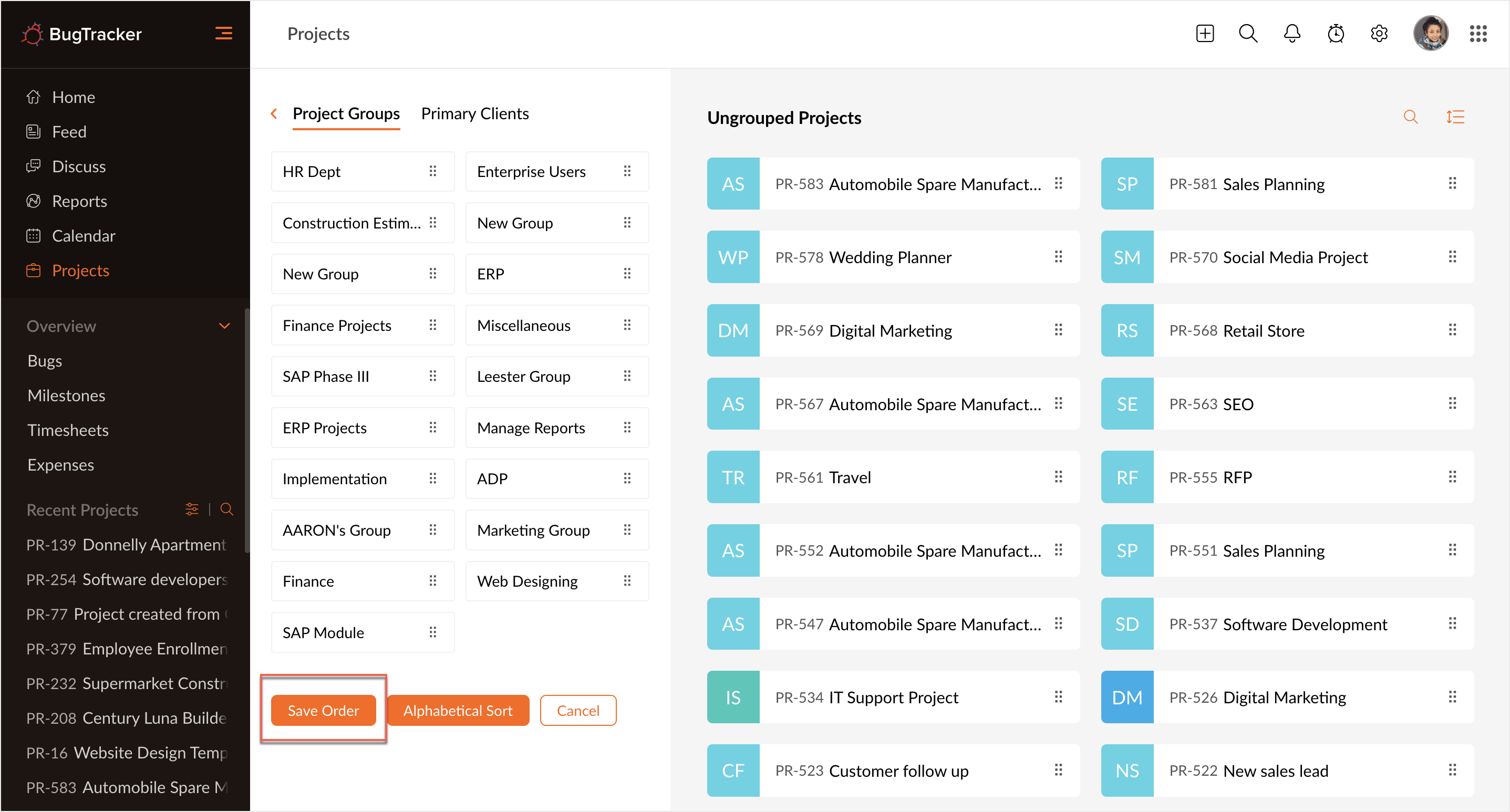1510x812 pixels.
Task: Open the apps grid launcher
Action: (1478, 34)
